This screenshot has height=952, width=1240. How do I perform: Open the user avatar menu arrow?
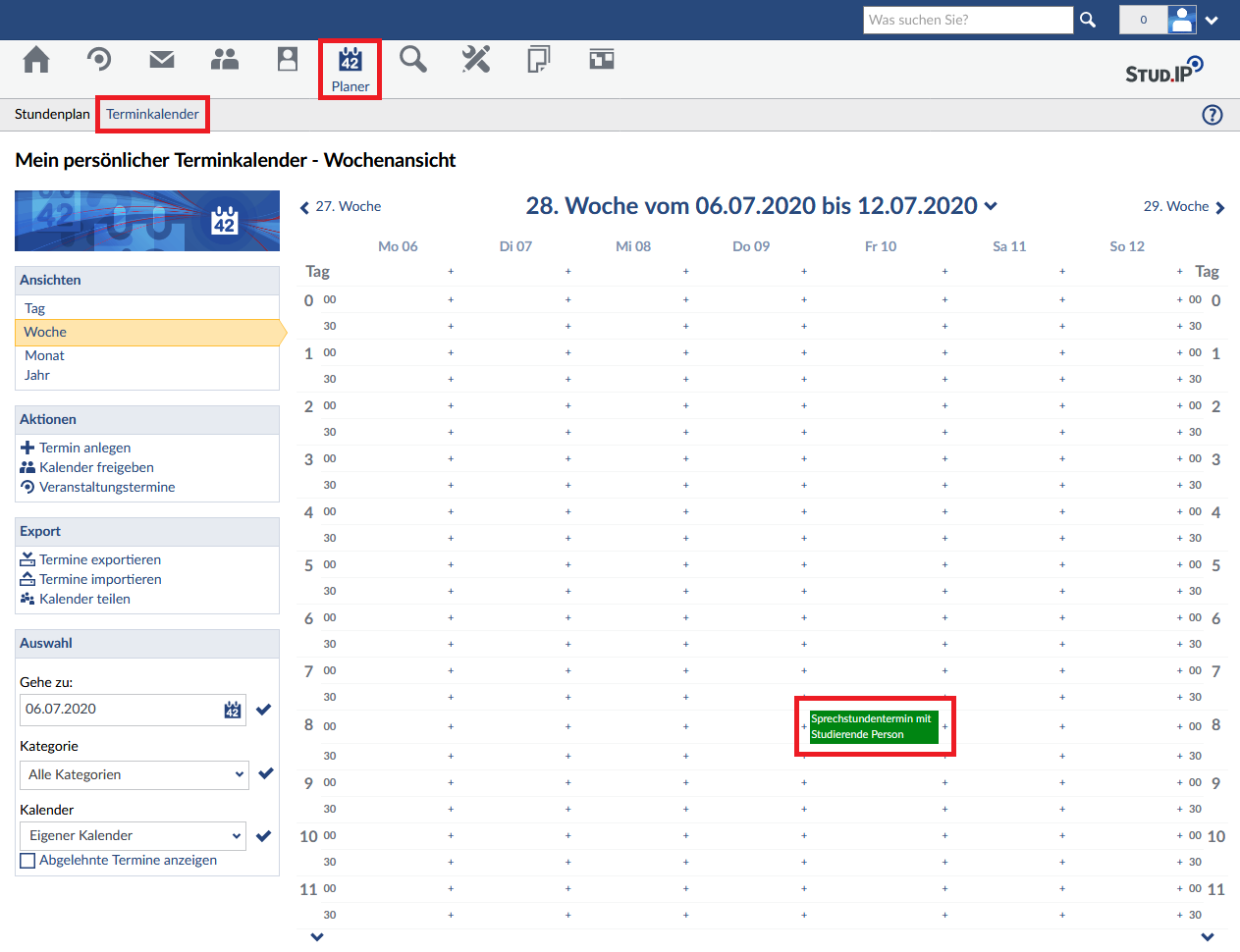(x=1212, y=20)
